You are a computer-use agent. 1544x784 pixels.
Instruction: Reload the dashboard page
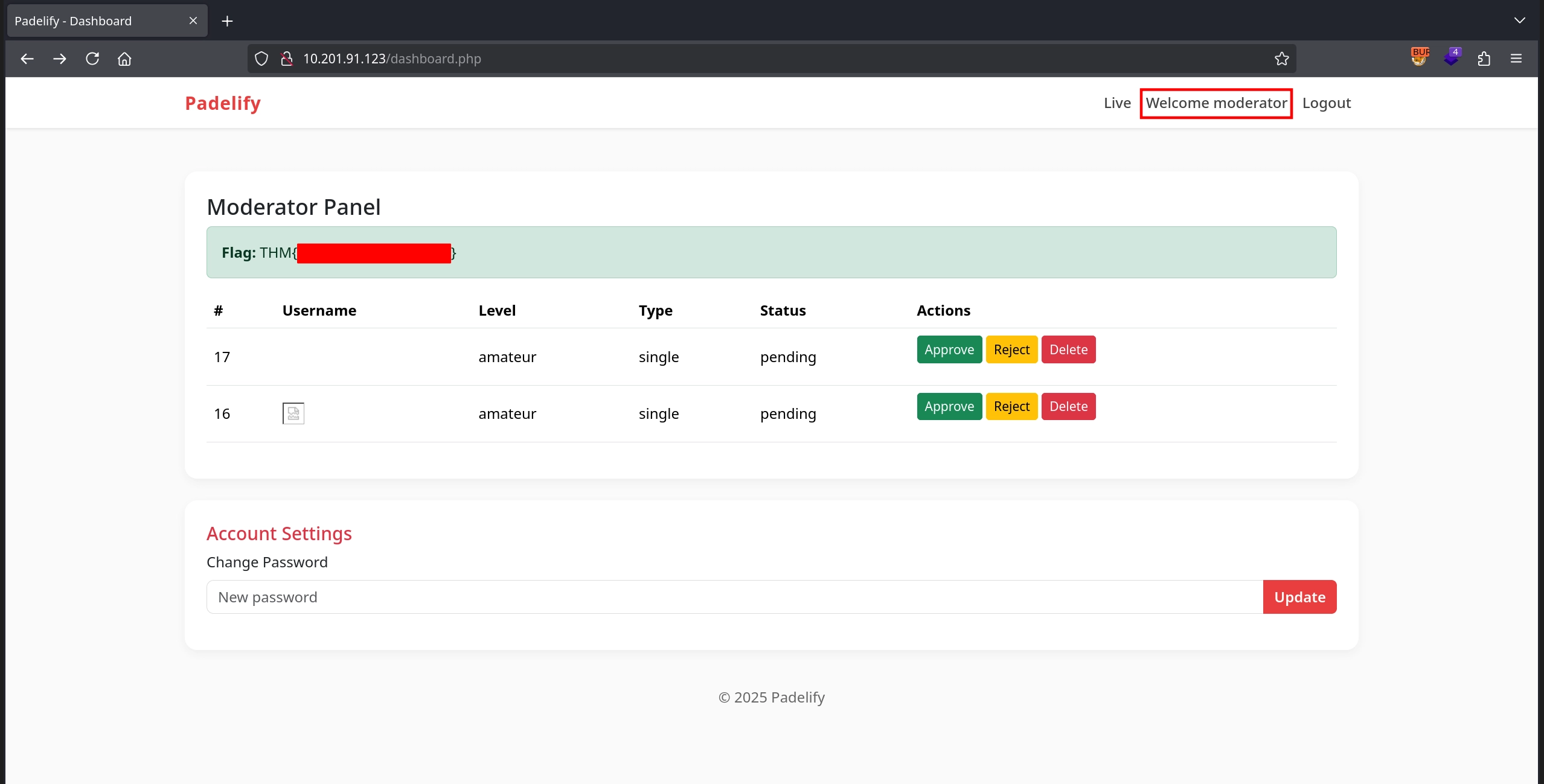click(x=92, y=59)
